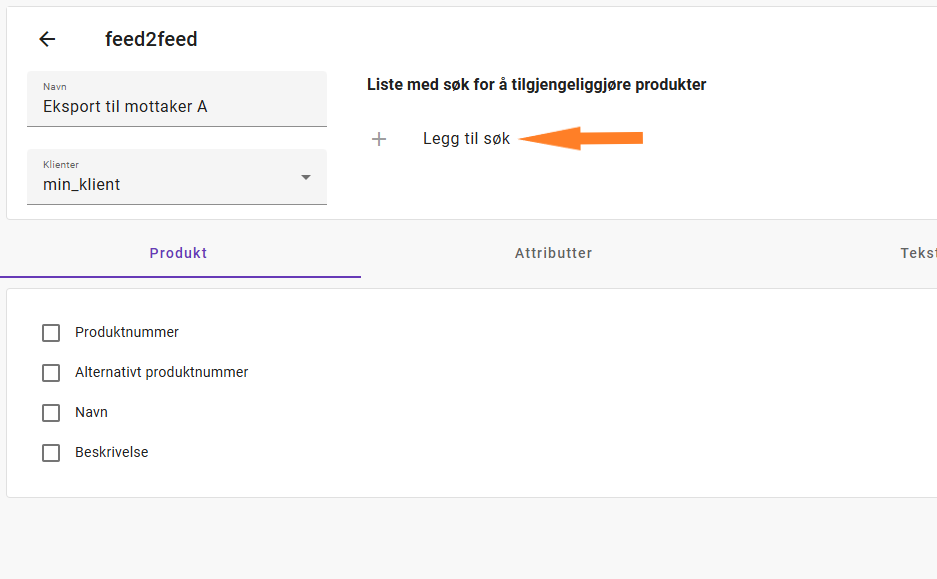Switch to the Attributter tab

(553, 253)
